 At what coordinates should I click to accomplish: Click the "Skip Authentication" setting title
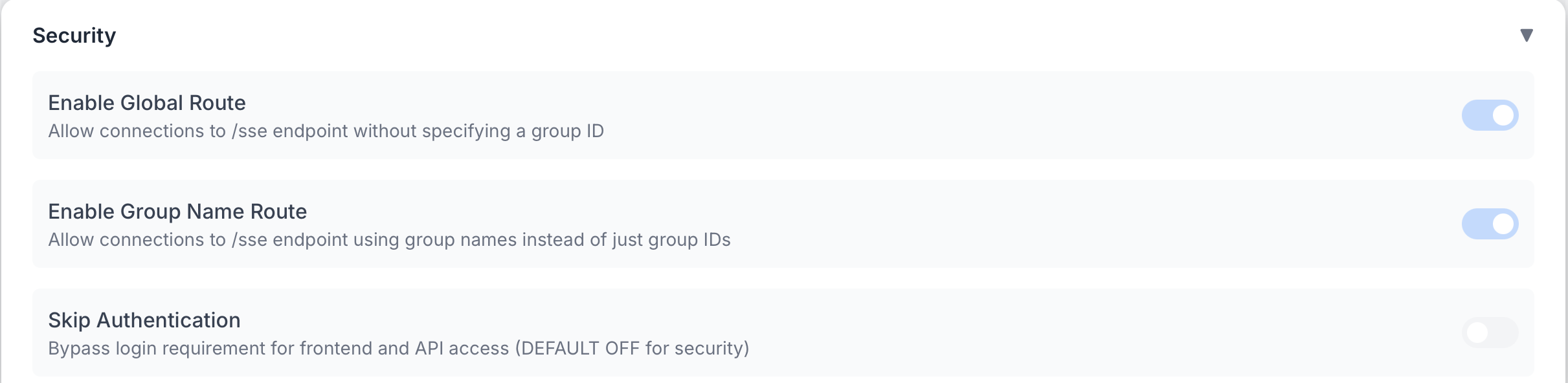tap(144, 320)
